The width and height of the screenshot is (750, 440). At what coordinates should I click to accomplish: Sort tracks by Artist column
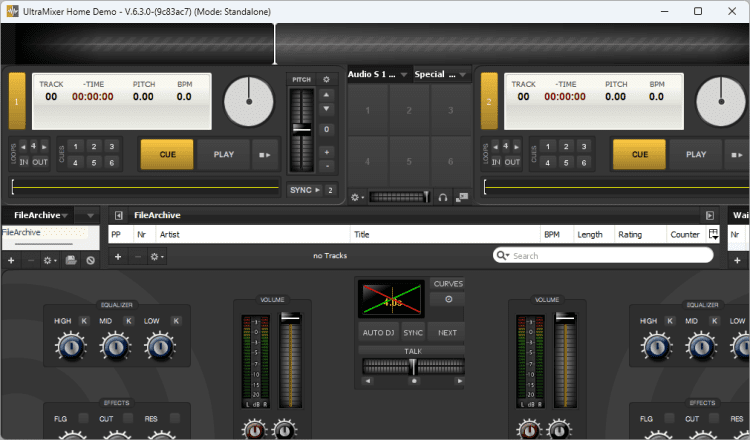point(253,234)
